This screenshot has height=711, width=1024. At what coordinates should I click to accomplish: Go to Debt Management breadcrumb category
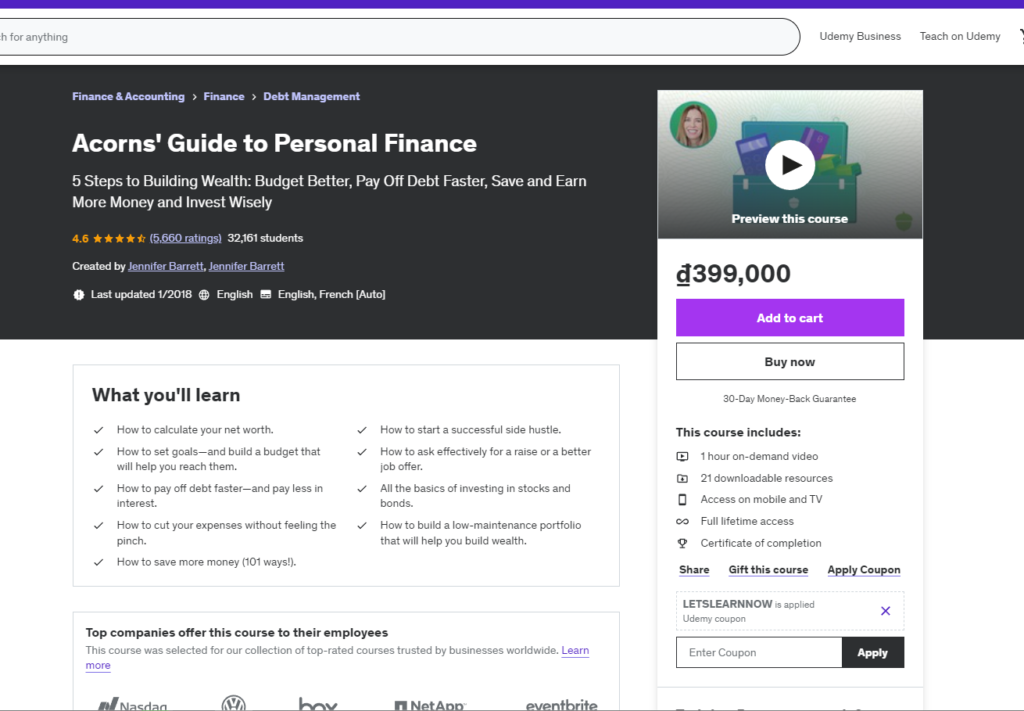click(311, 97)
